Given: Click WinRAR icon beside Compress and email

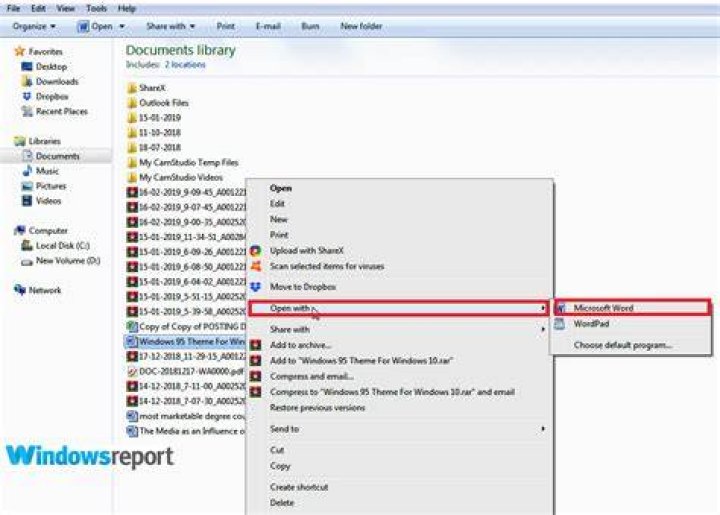Looking at the screenshot, I should pyautogui.click(x=255, y=376).
